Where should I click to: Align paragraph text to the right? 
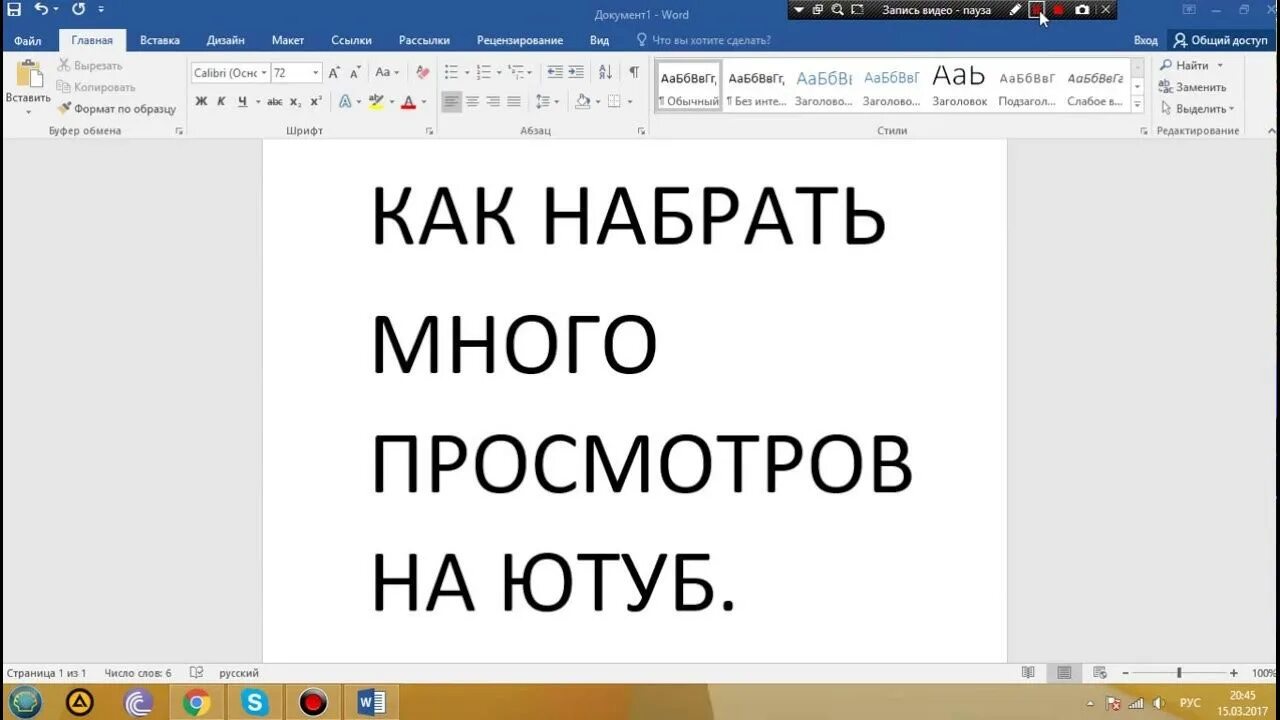click(493, 101)
